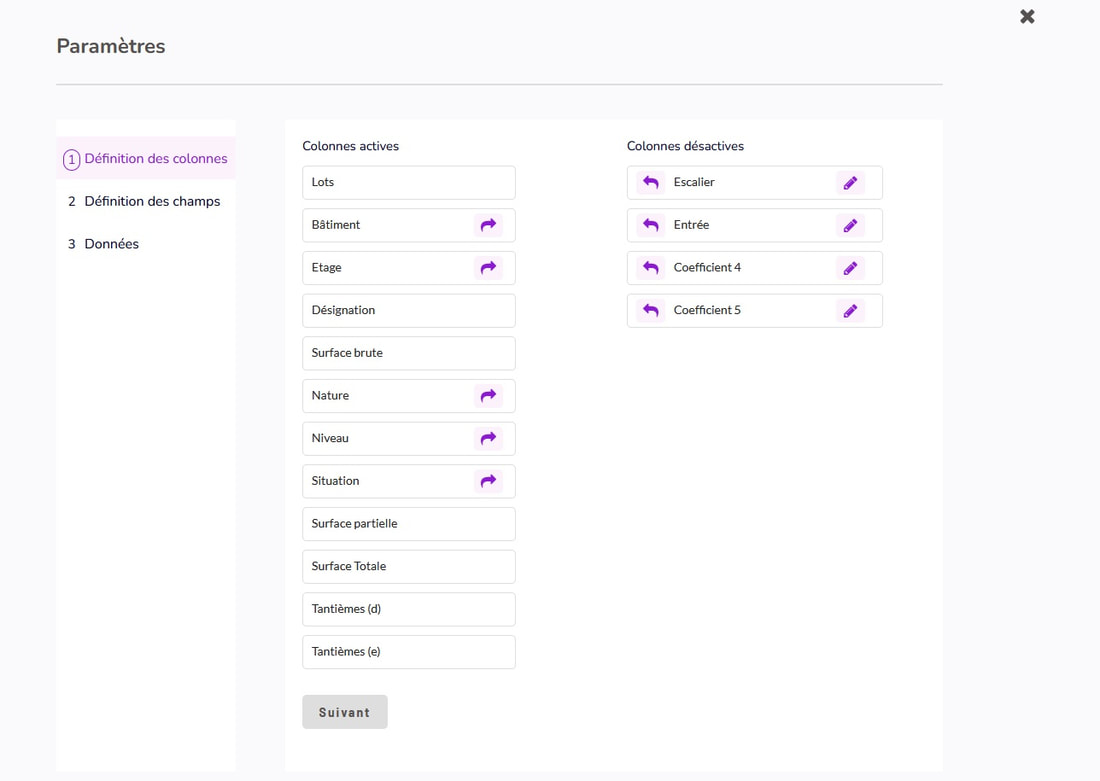Click the back arrow next to Entrée
1100x781 pixels.
click(651, 225)
